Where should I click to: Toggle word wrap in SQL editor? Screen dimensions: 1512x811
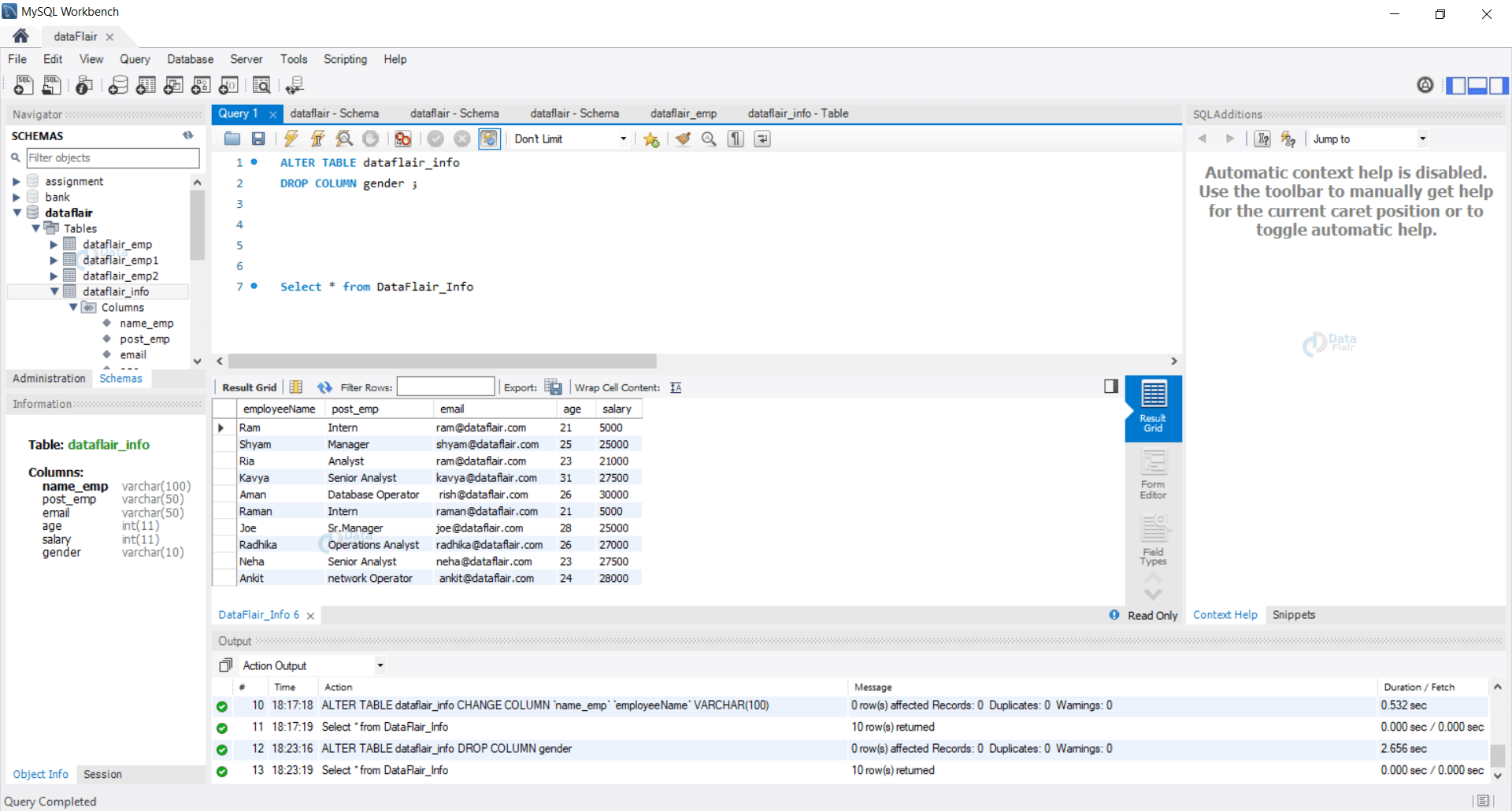point(762,139)
